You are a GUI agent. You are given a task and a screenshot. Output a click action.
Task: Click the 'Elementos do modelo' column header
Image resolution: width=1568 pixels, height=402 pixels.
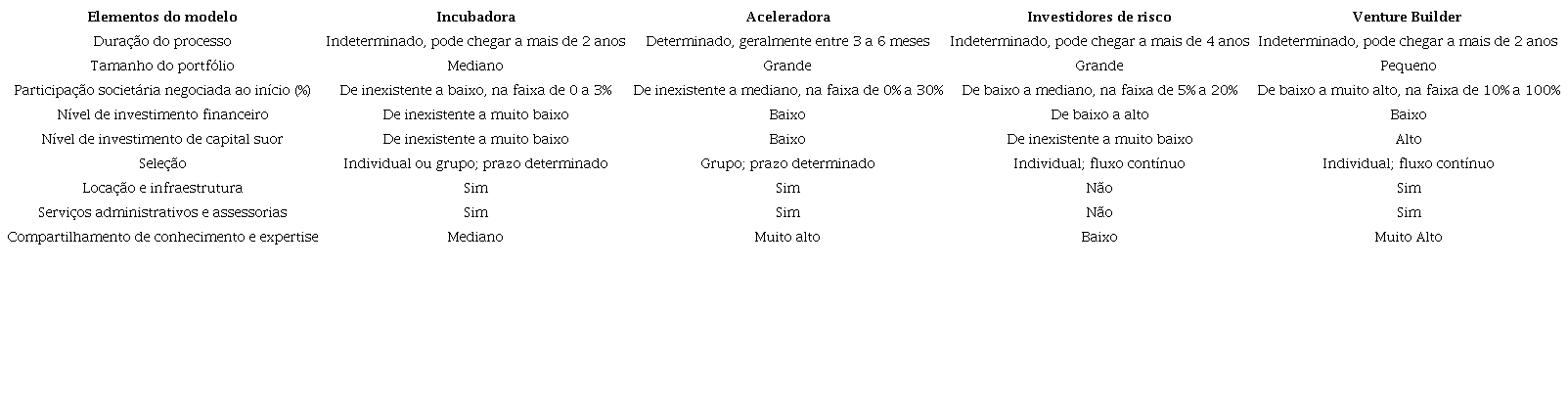(x=162, y=17)
